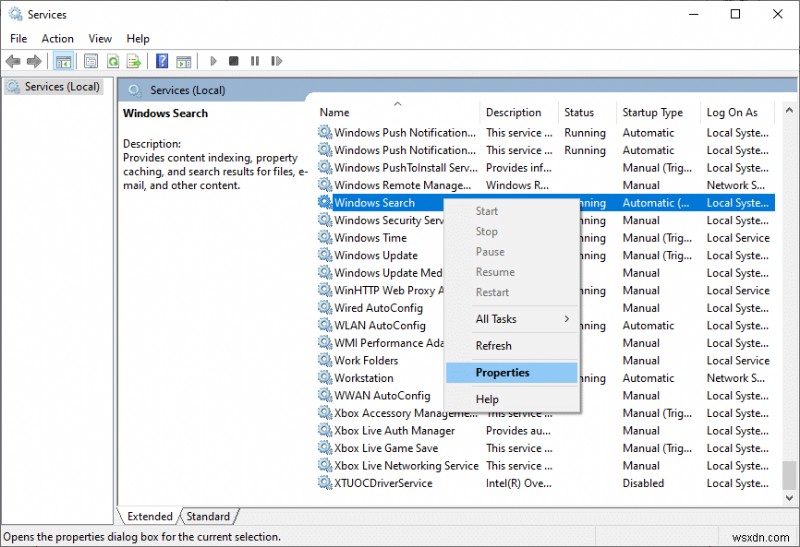Click Disabled startup type for XTUOCDriverService
Screen dimensions: 800x547
tap(643, 483)
